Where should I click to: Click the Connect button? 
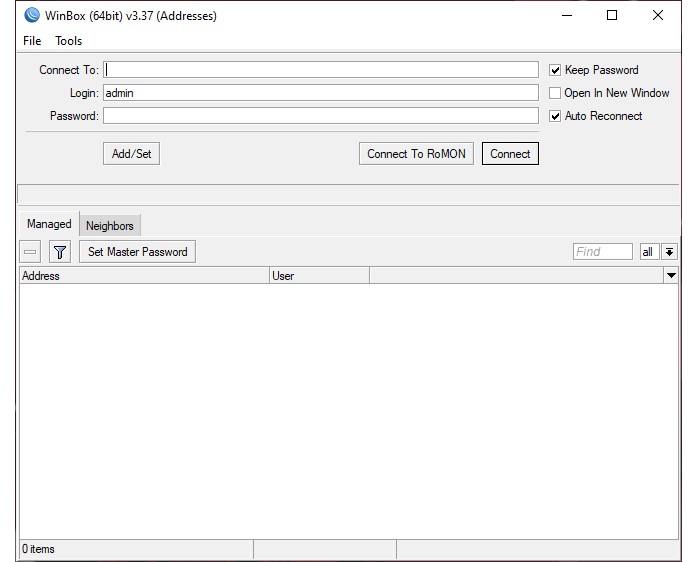pos(510,154)
